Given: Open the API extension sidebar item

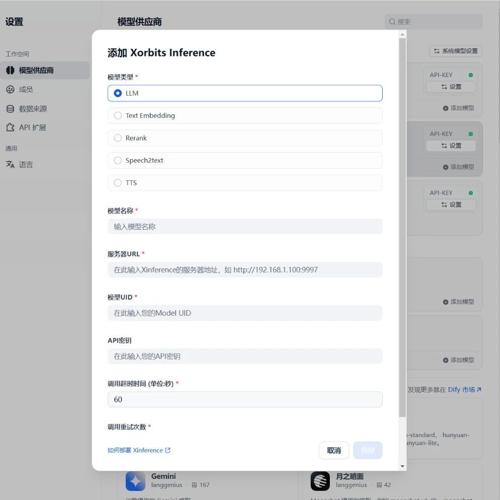Looking at the screenshot, I should point(45,127).
